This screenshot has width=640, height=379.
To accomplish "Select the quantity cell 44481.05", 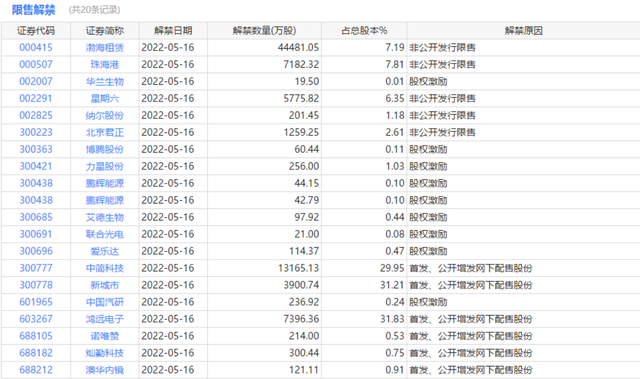I will click(298, 47).
